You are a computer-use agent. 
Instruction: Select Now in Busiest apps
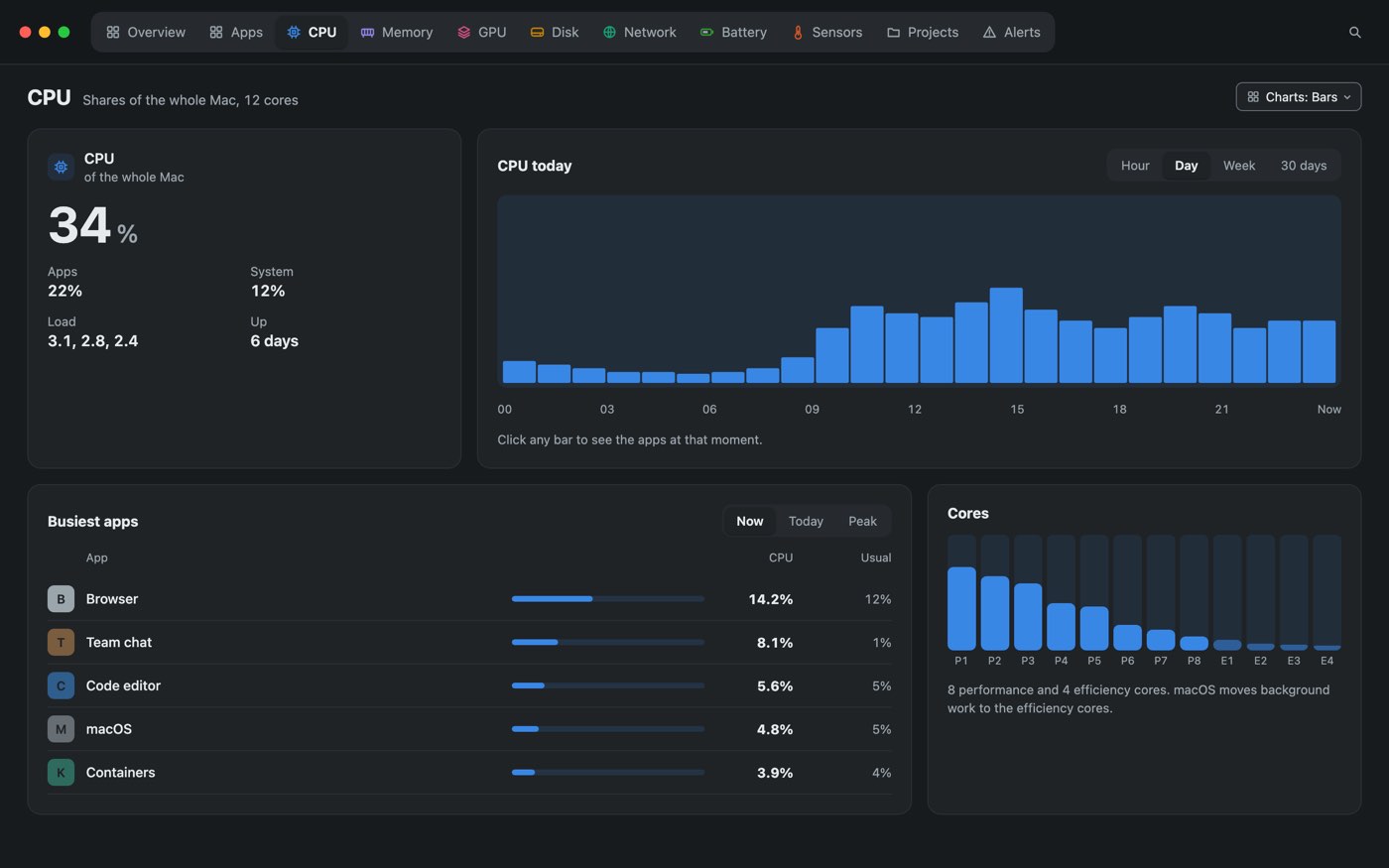coord(750,521)
